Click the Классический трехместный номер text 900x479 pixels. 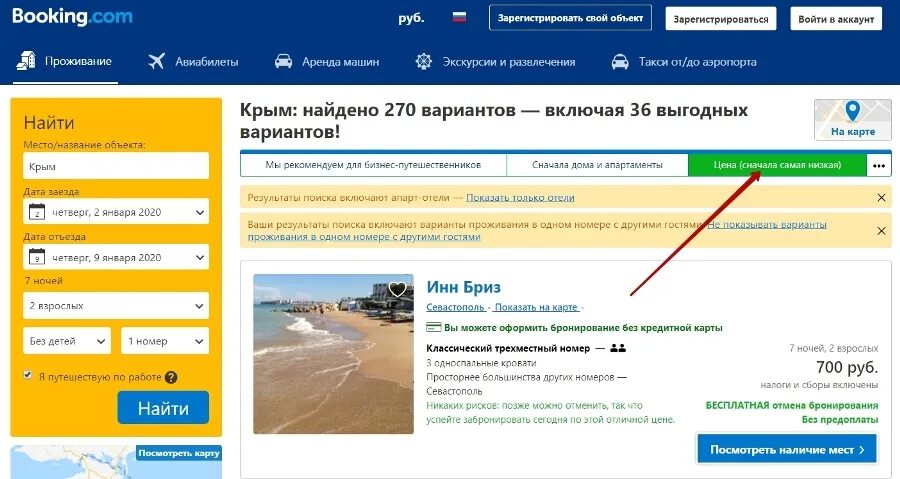tap(508, 348)
